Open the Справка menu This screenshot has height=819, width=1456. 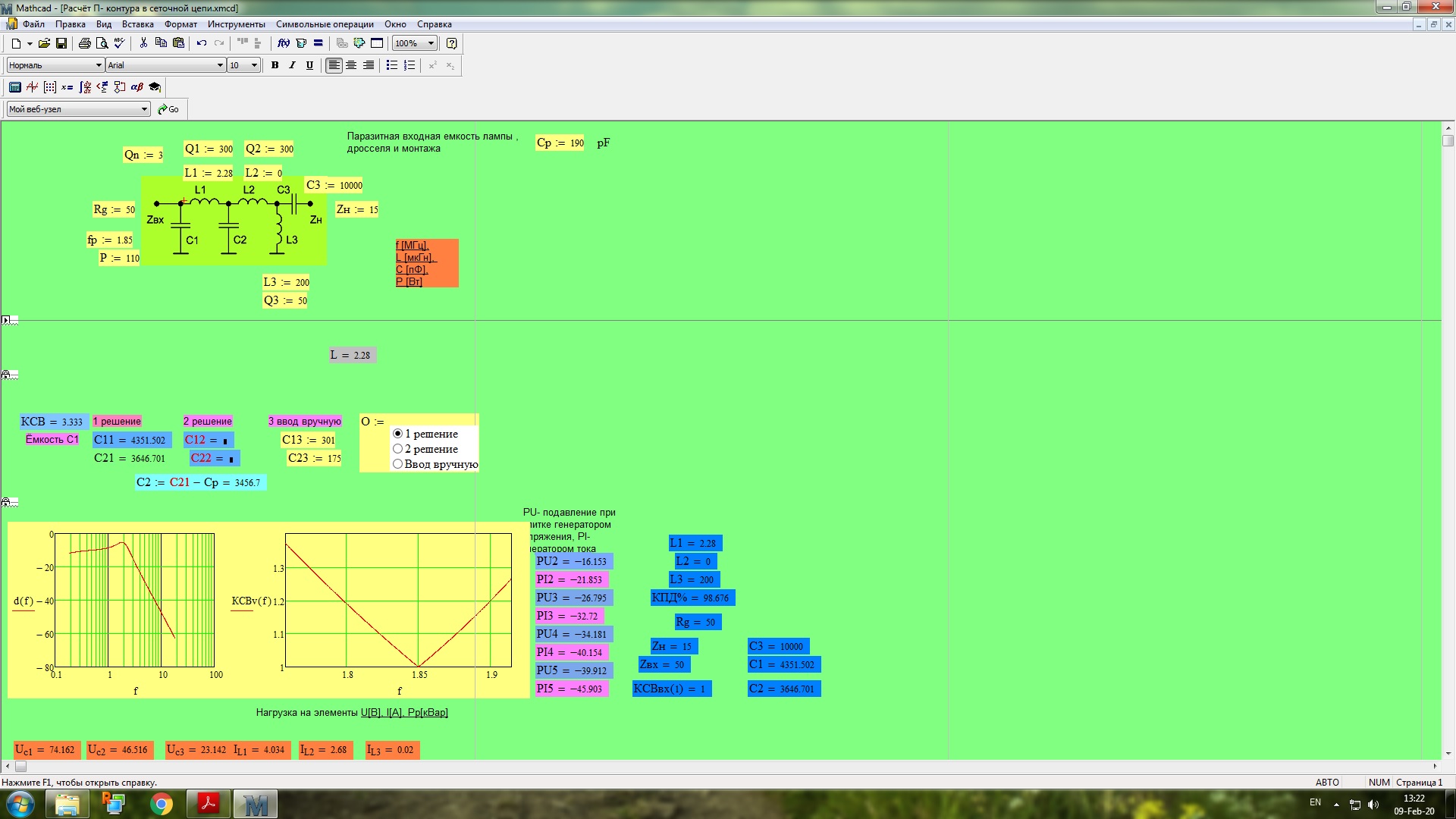tap(434, 24)
